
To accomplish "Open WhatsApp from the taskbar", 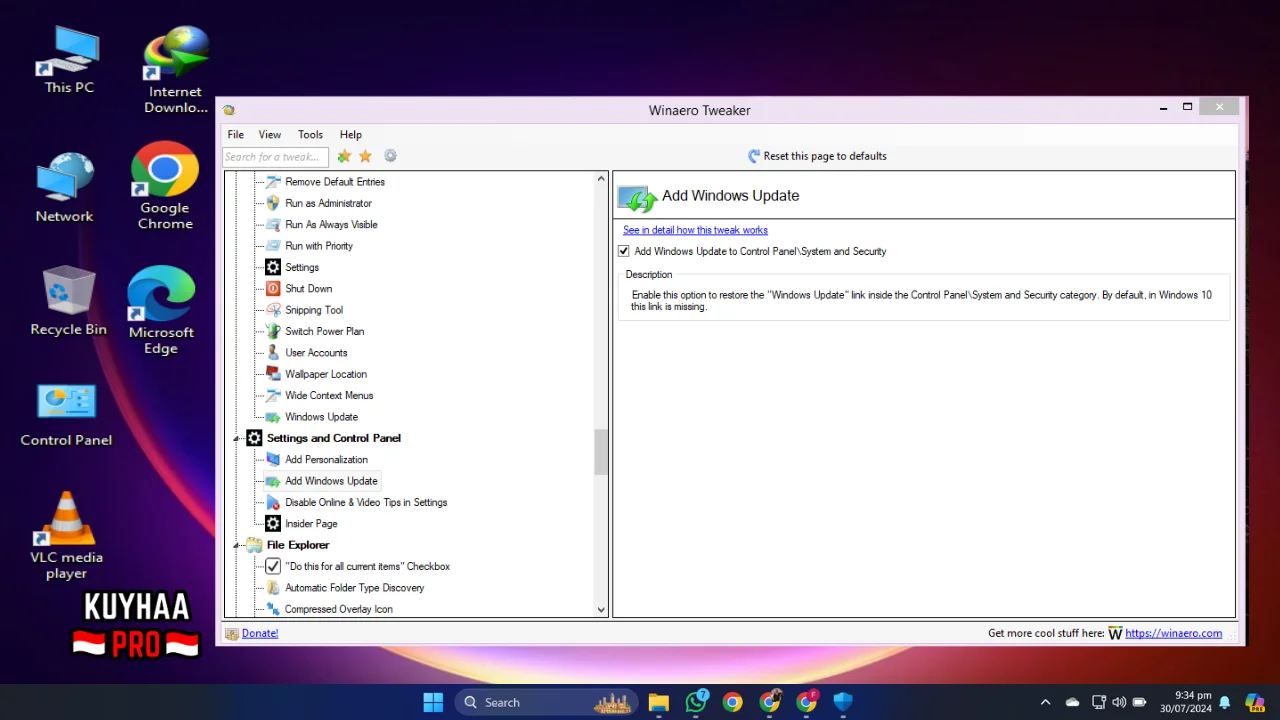I will point(696,702).
